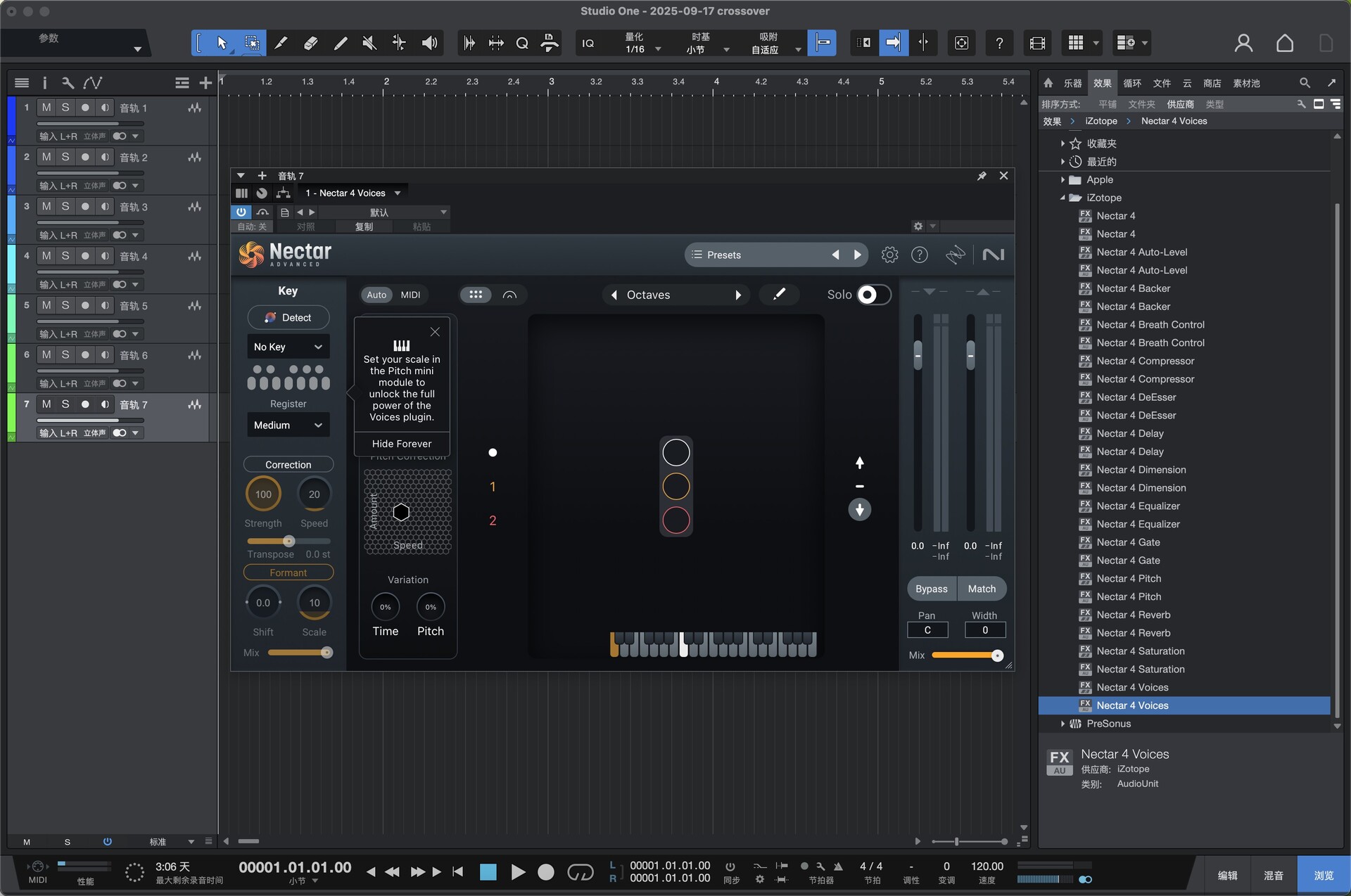
Task: Expand the 收藏夹 favorites folder
Action: point(1063,143)
